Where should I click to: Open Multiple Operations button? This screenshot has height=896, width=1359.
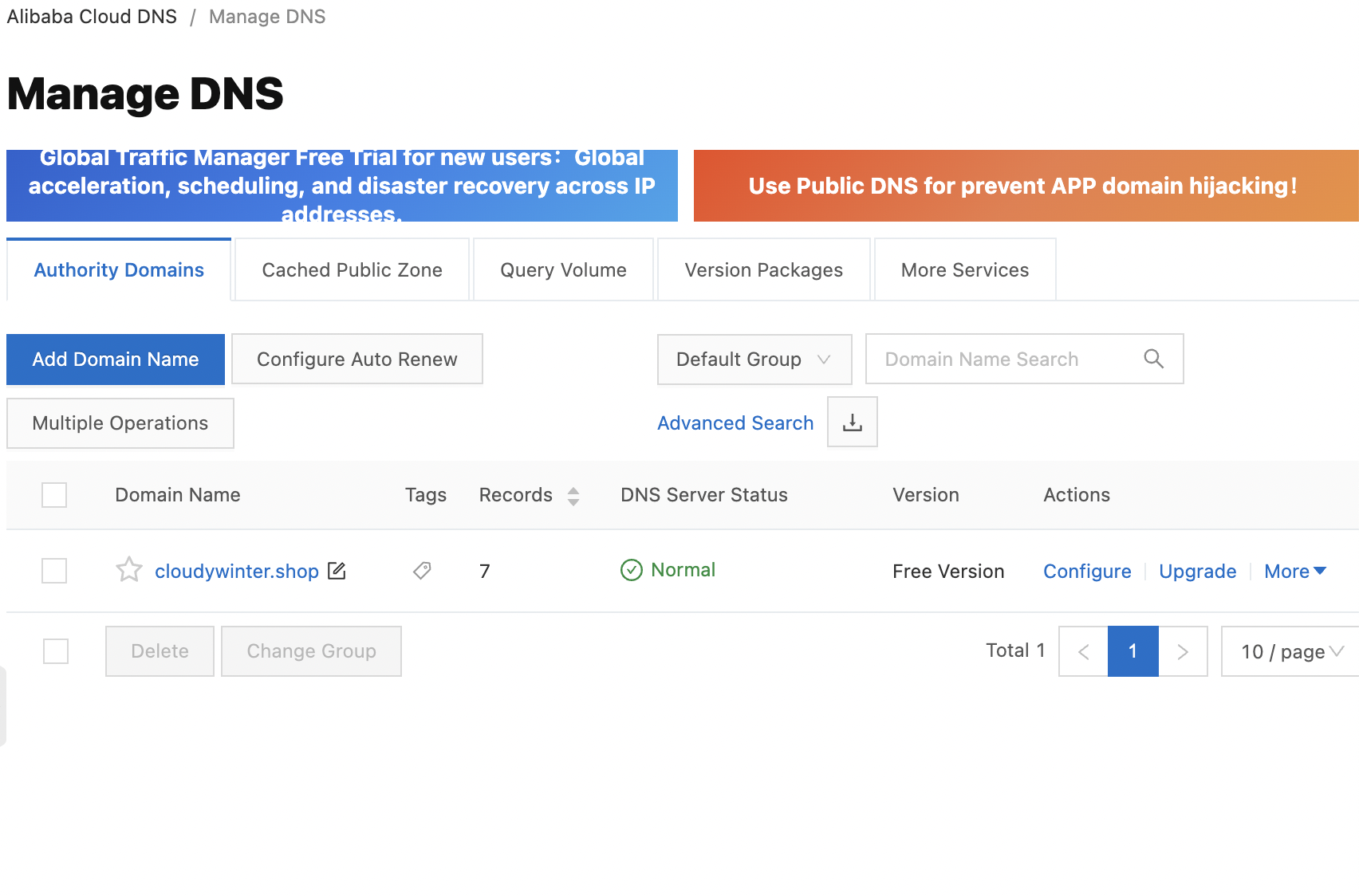[x=120, y=423]
